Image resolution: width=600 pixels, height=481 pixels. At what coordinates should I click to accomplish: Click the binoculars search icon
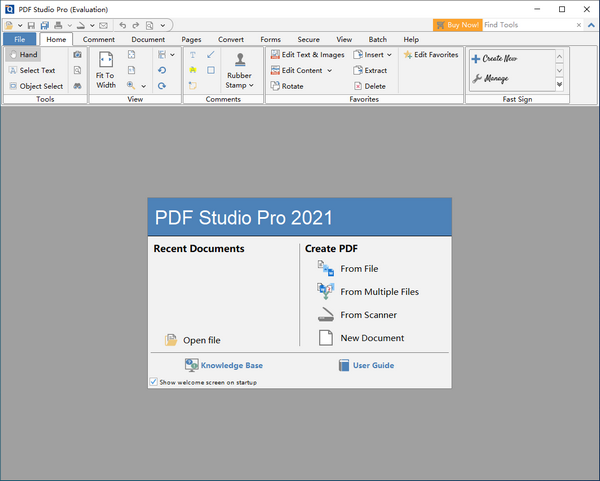(x=77, y=86)
